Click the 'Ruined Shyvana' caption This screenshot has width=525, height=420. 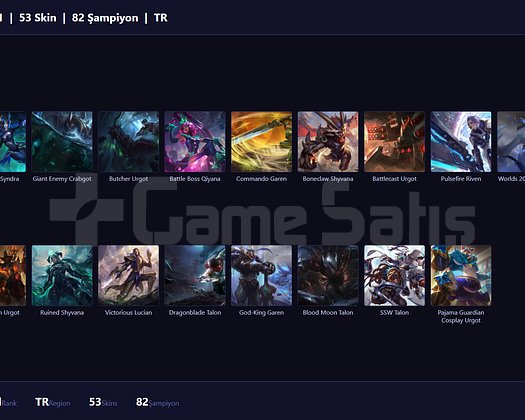pyautogui.click(x=62, y=312)
